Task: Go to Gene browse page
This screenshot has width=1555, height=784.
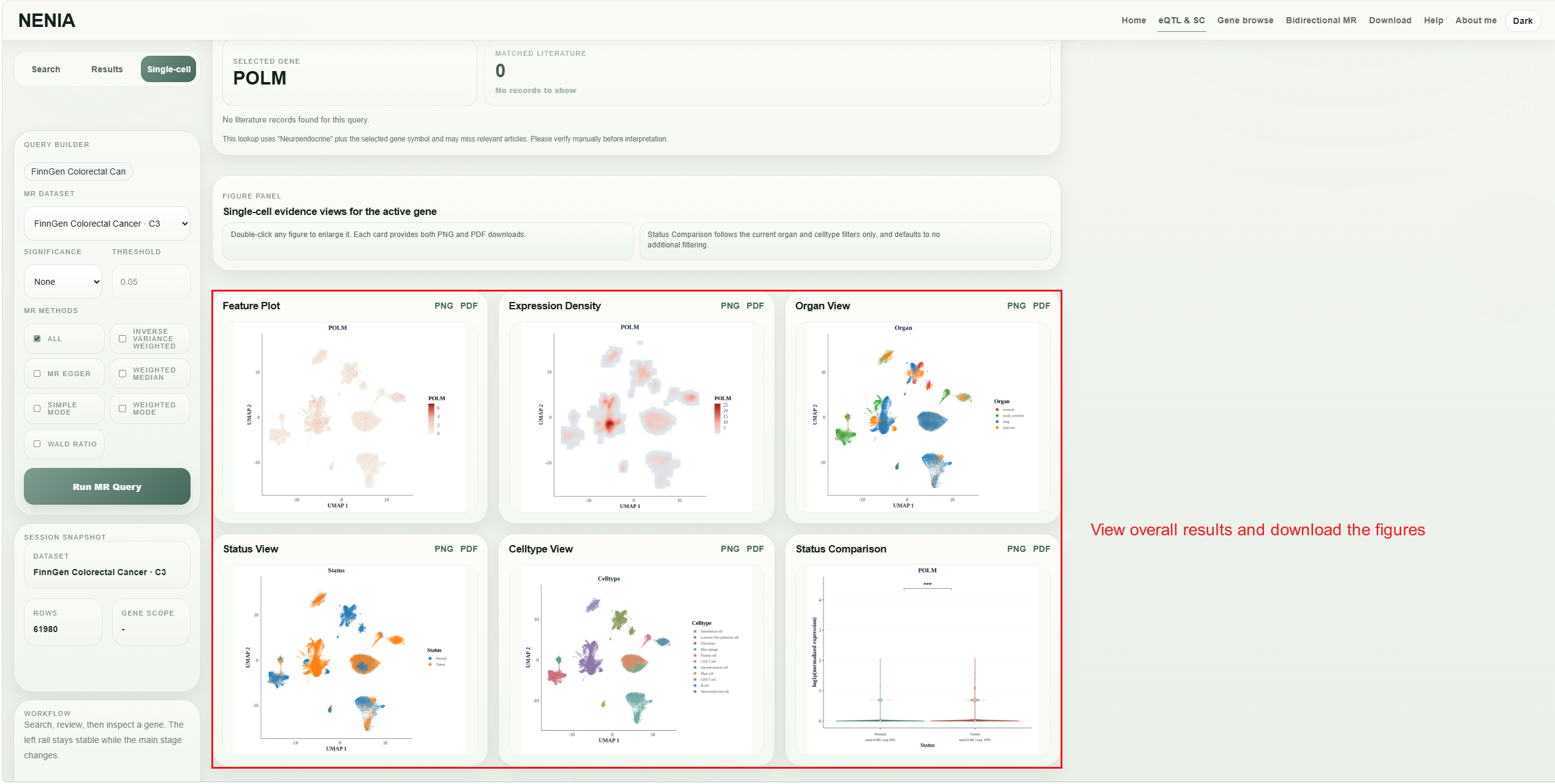Action: click(x=1245, y=20)
